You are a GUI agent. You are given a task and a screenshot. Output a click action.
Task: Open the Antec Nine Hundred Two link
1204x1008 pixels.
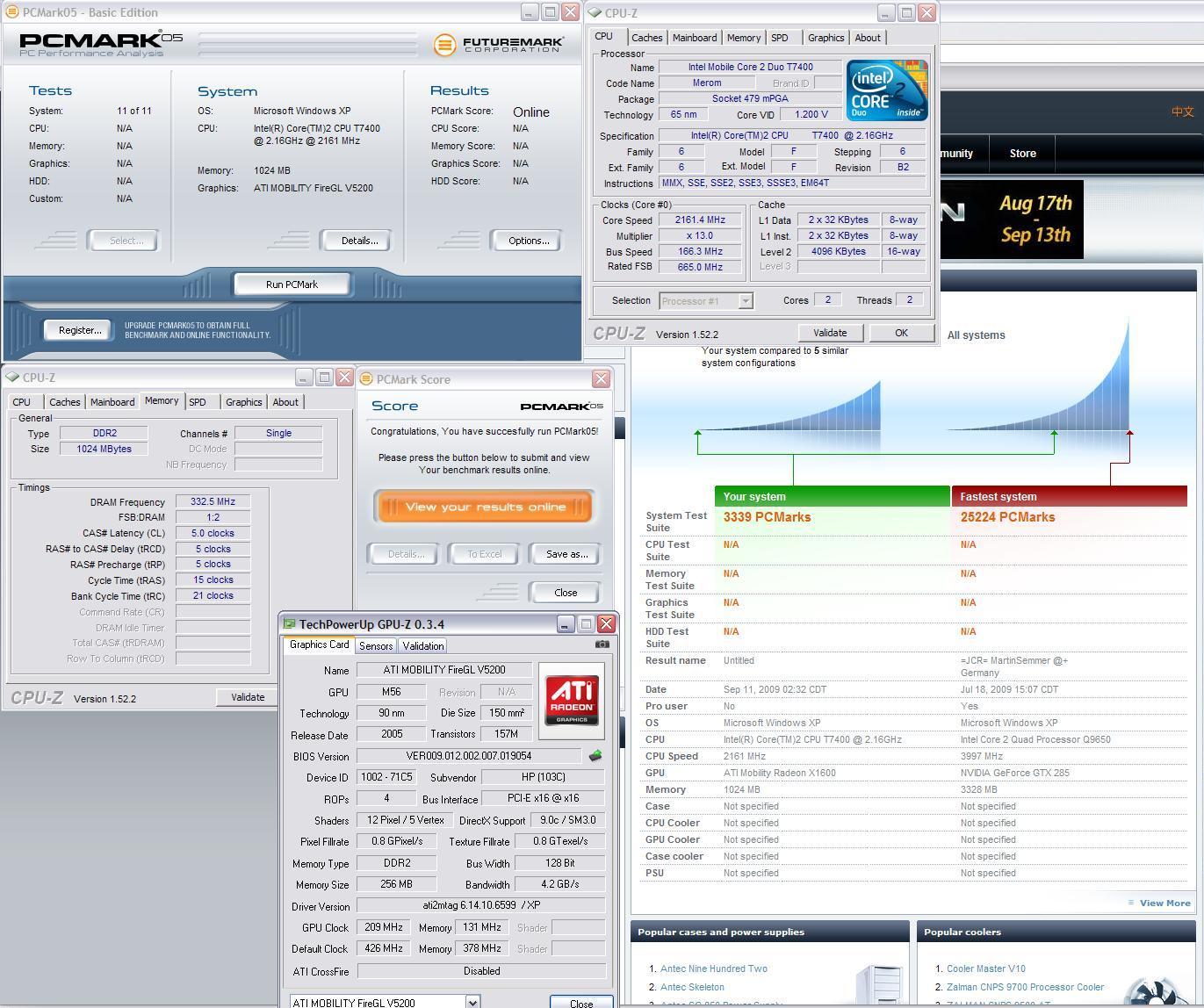(x=714, y=968)
